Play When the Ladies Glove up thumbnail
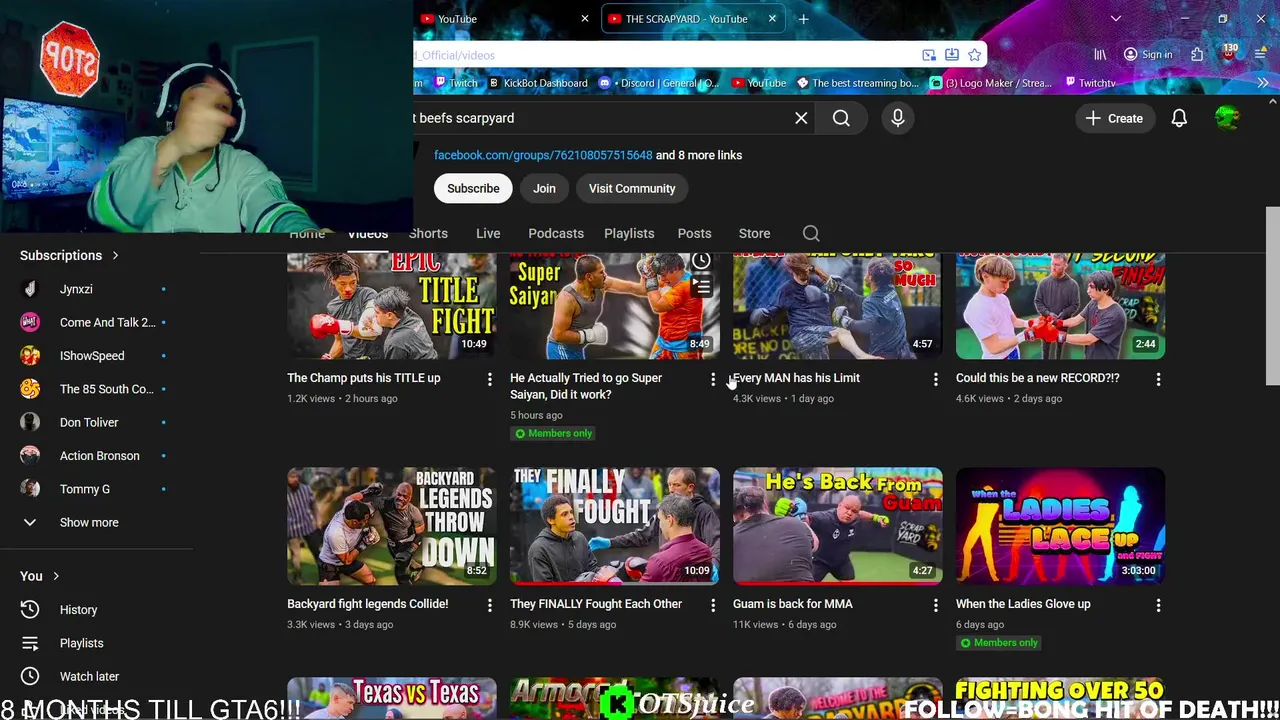The width and height of the screenshot is (1280, 720). 1060,526
